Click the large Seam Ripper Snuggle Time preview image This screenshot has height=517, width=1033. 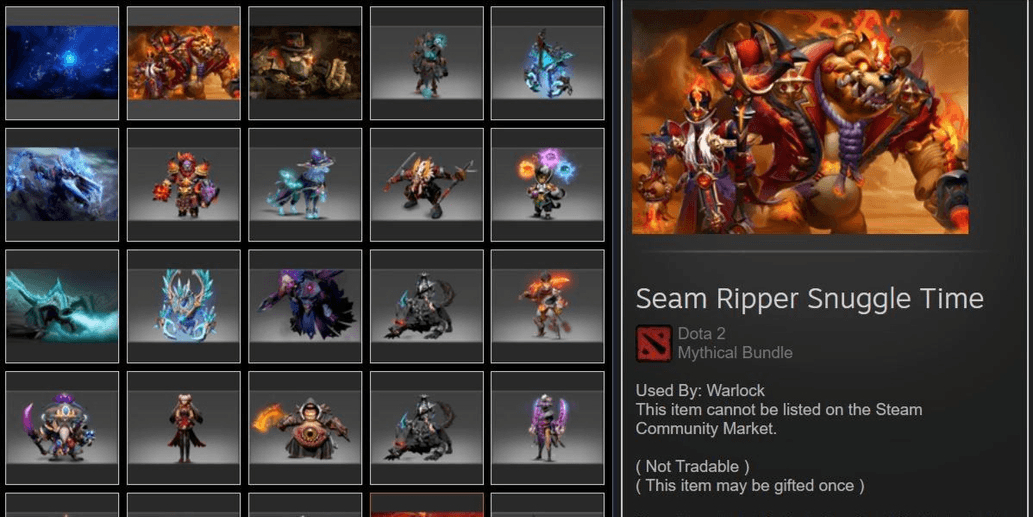(x=800, y=122)
